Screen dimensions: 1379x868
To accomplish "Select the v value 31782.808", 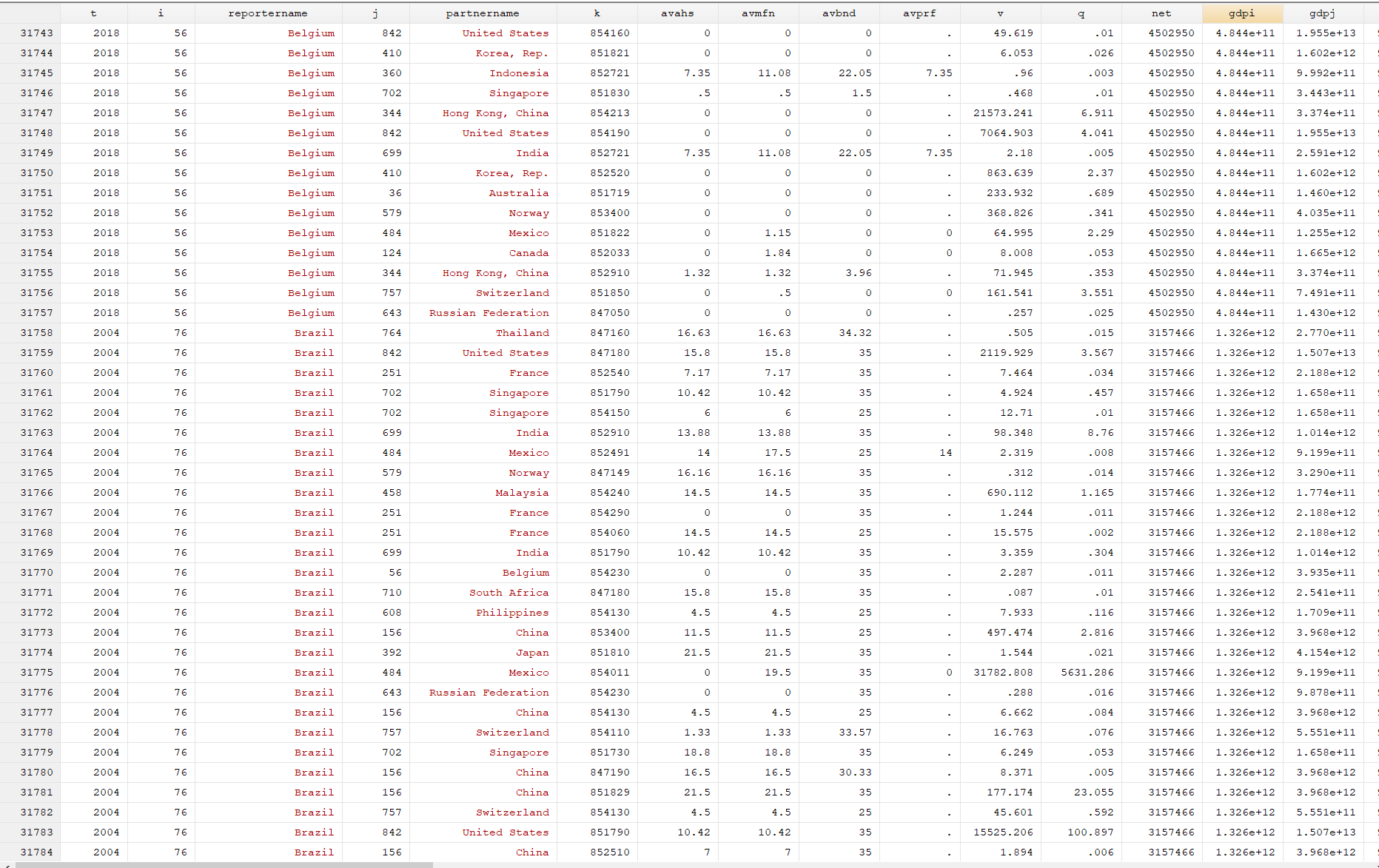I will pyautogui.click(x=1003, y=673).
